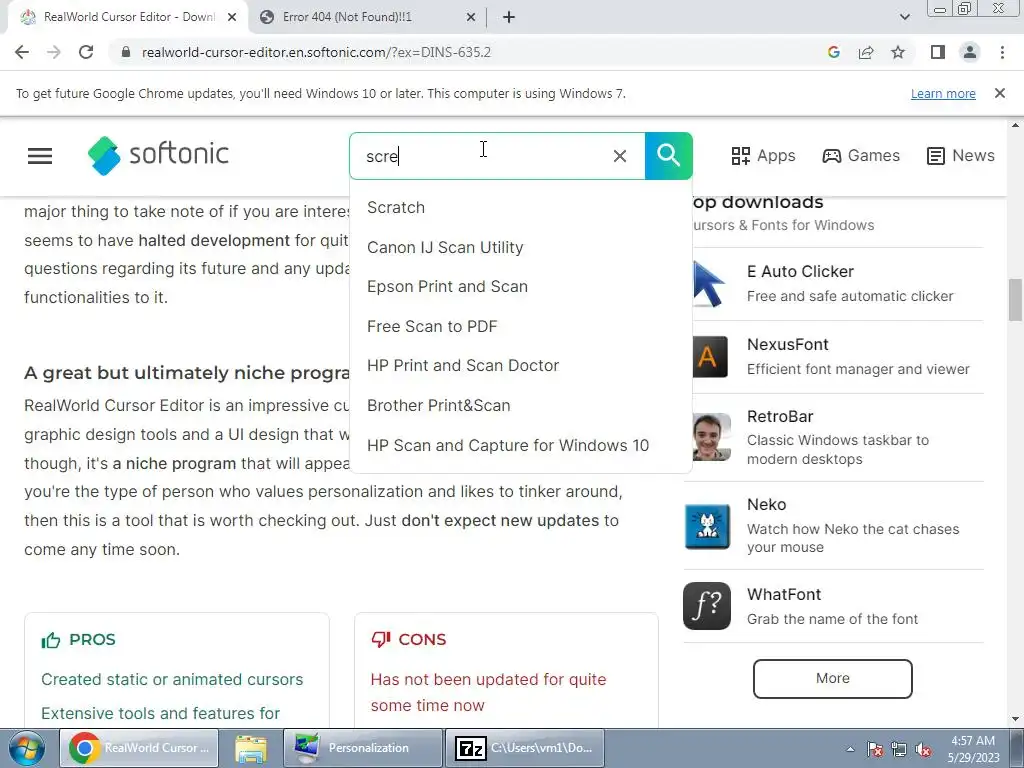Screen dimensions: 1024x768
Task: Click the muted volume tray icon
Action: pyautogui.click(x=923, y=750)
